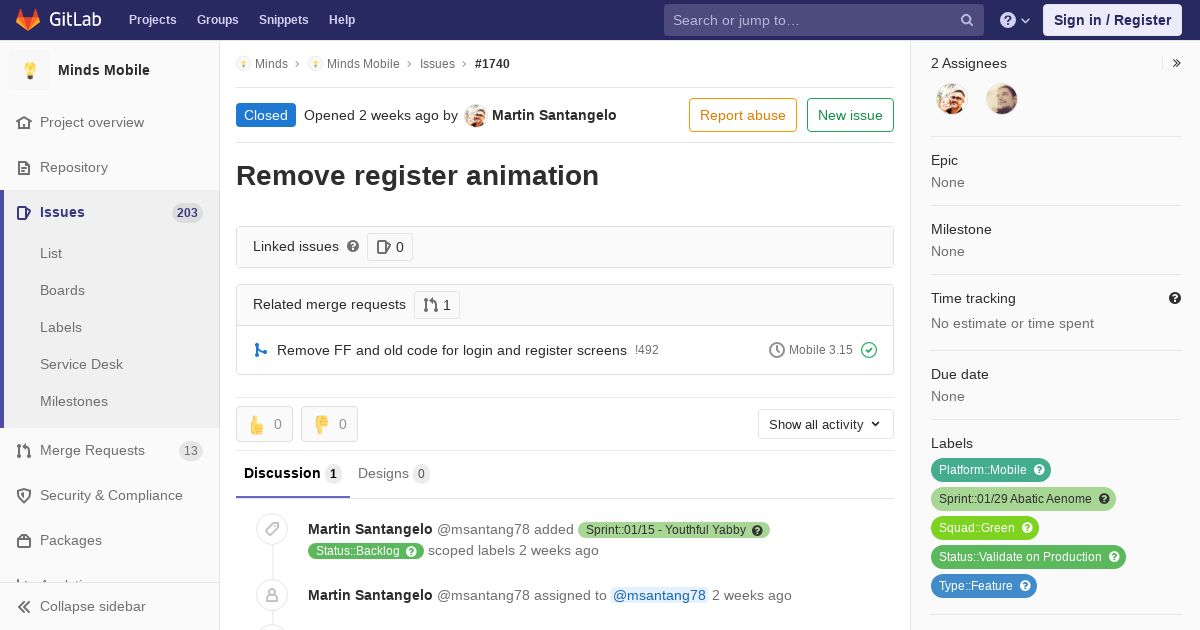Open Projects menu in top bar

click(x=152, y=20)
